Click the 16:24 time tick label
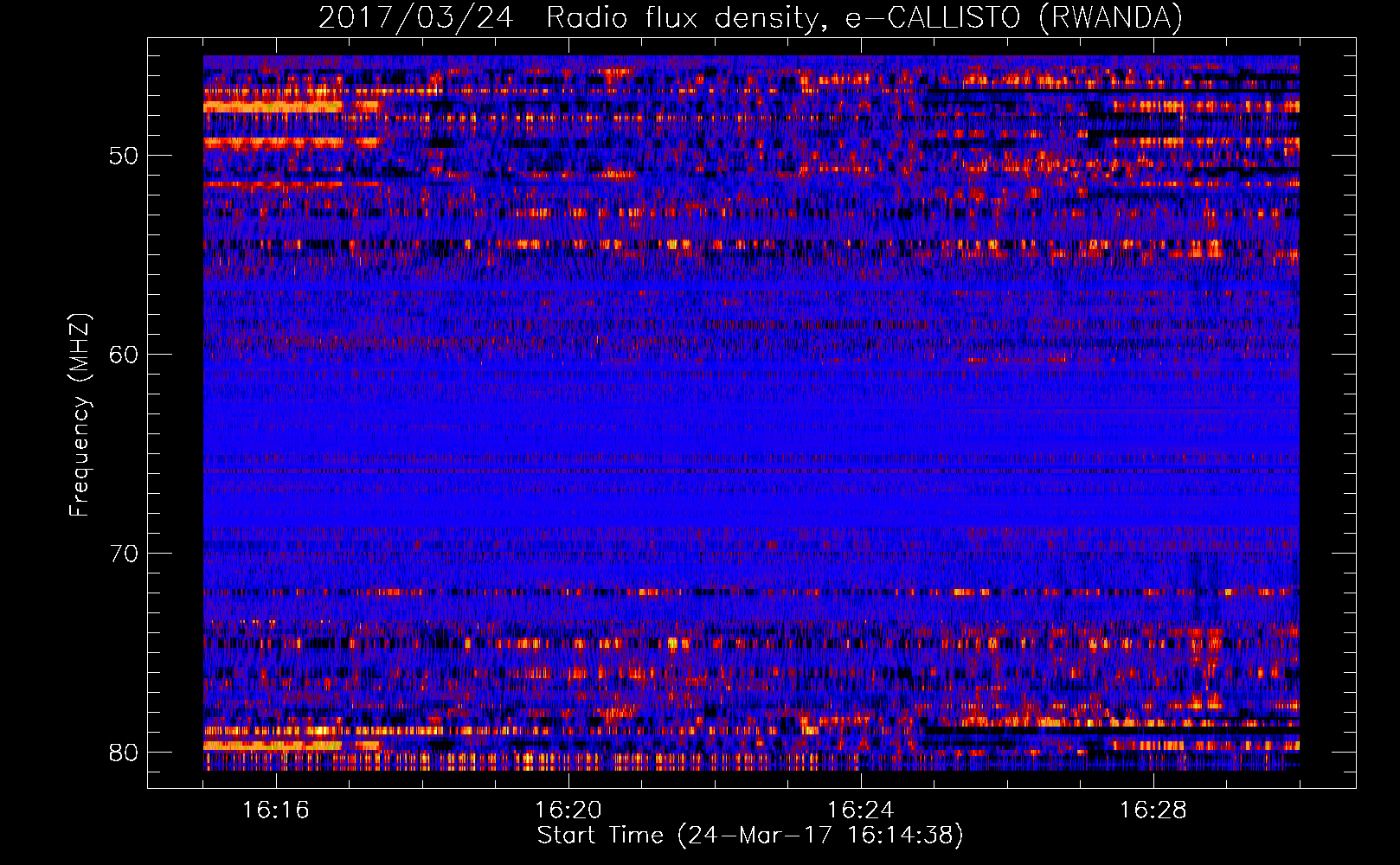 (861, 811)
